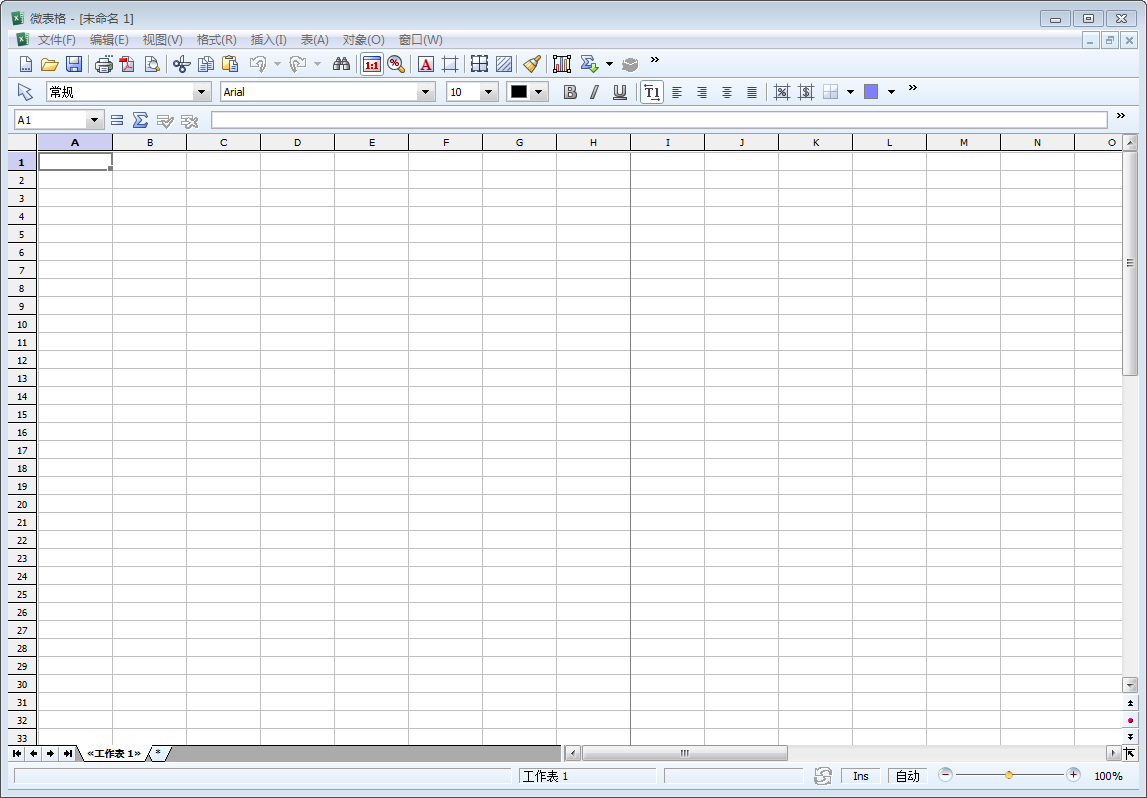Click the Print icon in toolbar

tap(104, 64)
